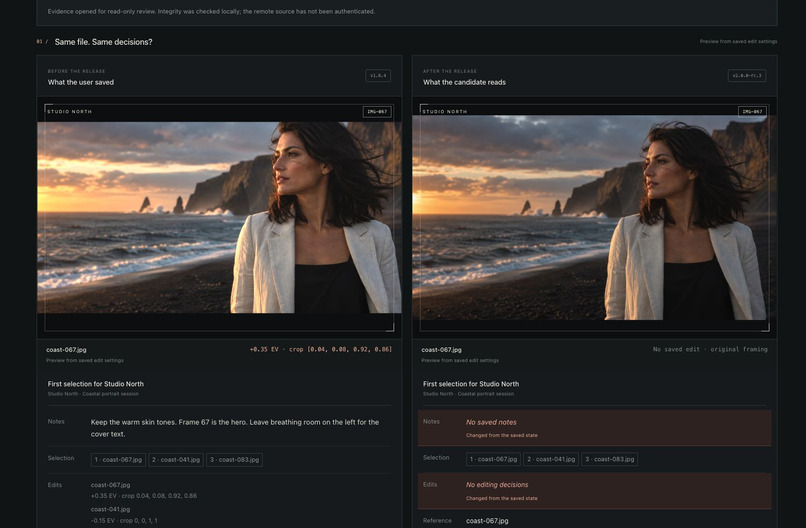Open the saved-edit coastal portrait preview
Image resolution: width=806 pixels, height=528 pixels.
(x=219, y=217)
